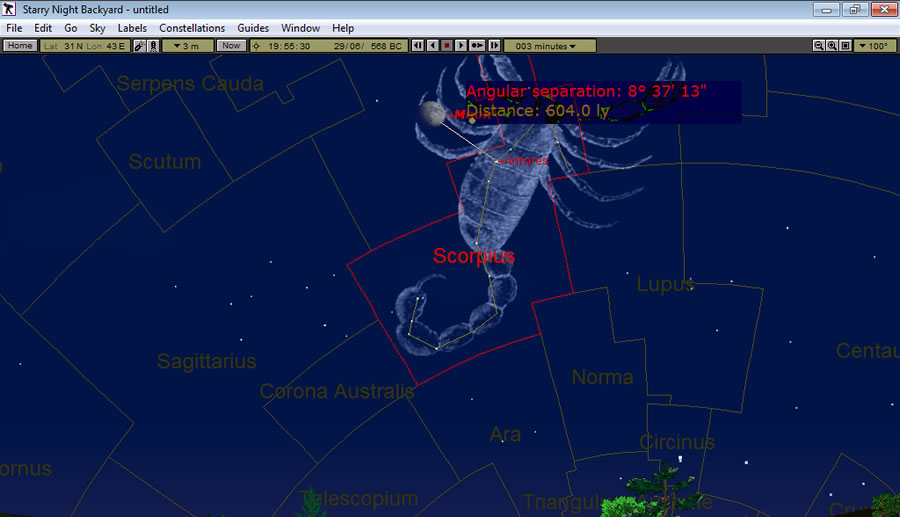Click the Norma constellation label
The height and width of the screenshot is (517, 900).
pyautogui.click(x=602, y=377)
